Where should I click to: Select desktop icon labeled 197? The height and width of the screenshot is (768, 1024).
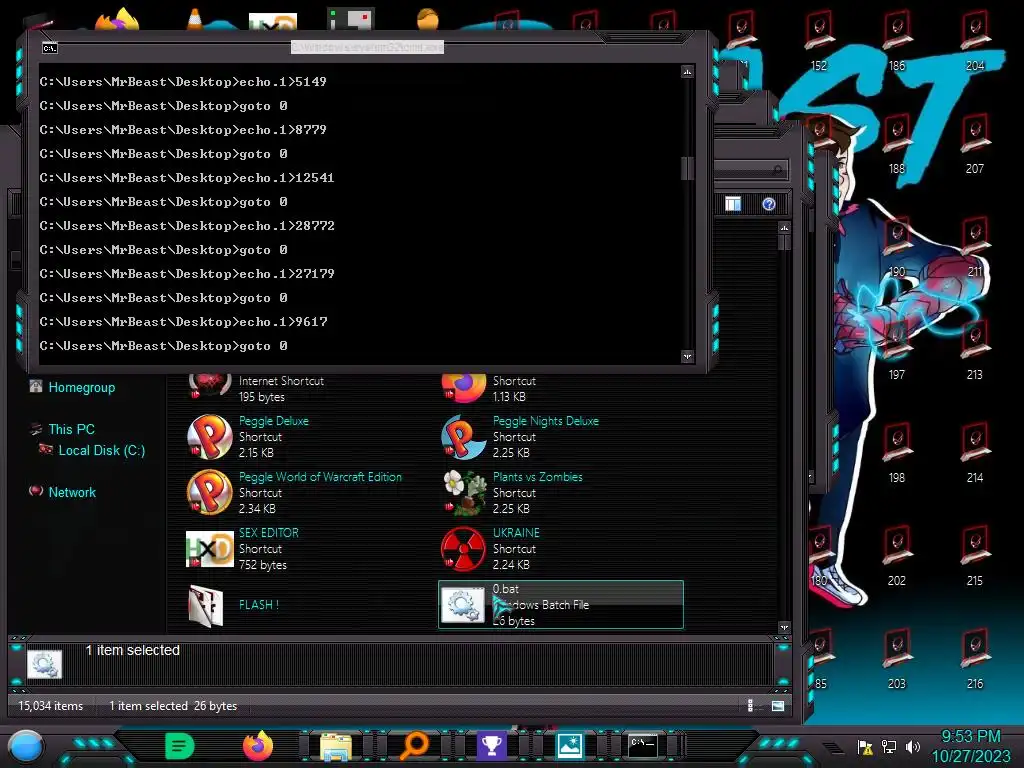(x=897, y=351)
